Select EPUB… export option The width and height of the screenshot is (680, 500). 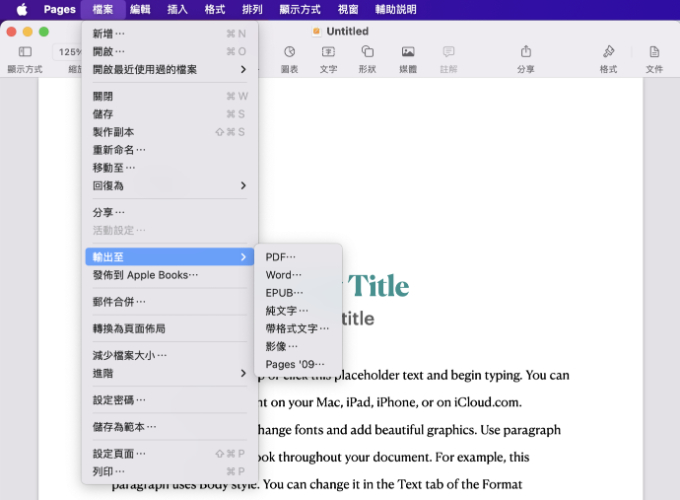285,293
